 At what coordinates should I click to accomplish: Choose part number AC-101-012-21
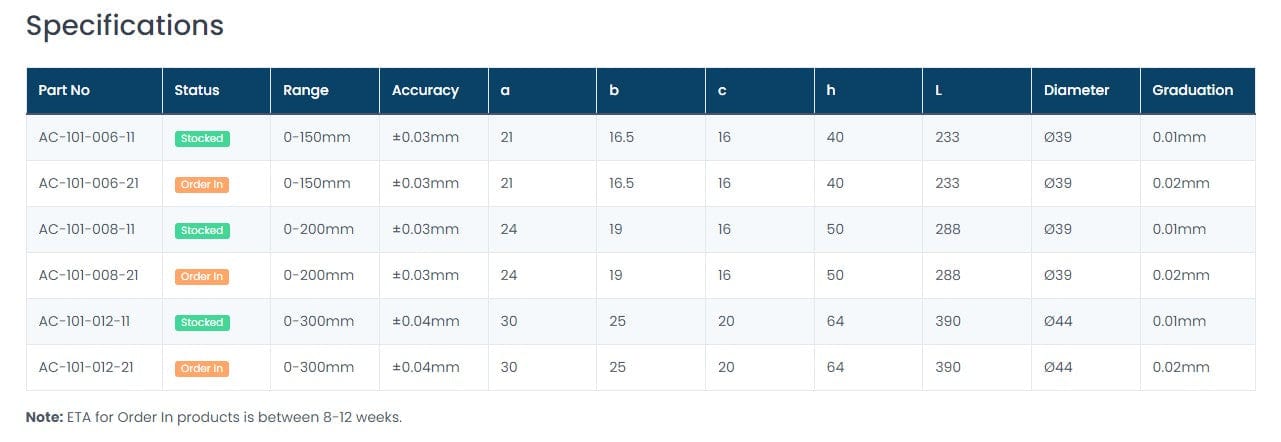(86, 367)
